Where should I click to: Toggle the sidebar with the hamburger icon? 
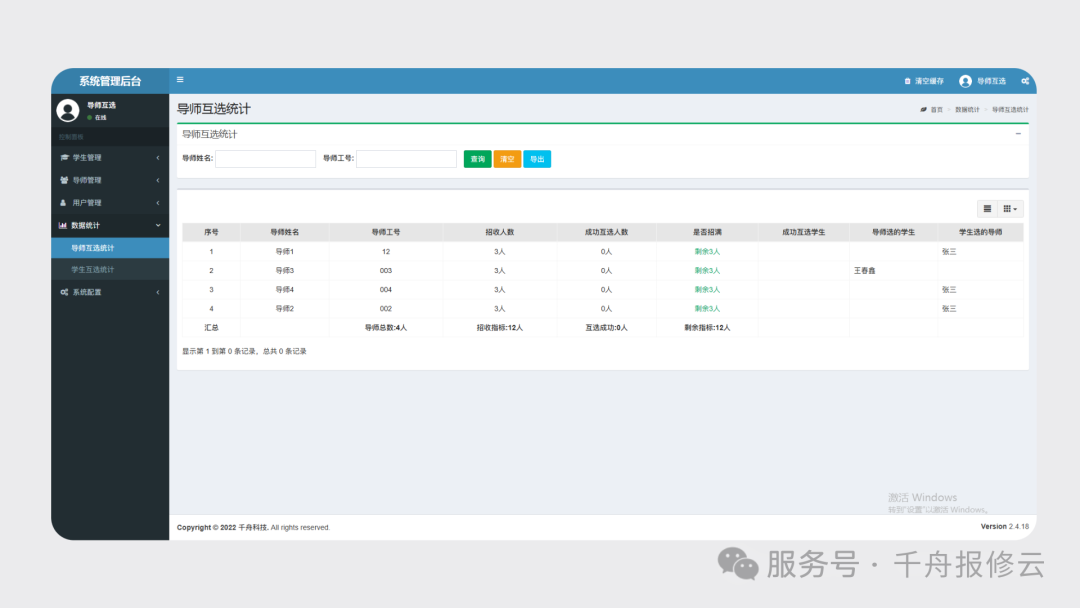coord(180,80)
